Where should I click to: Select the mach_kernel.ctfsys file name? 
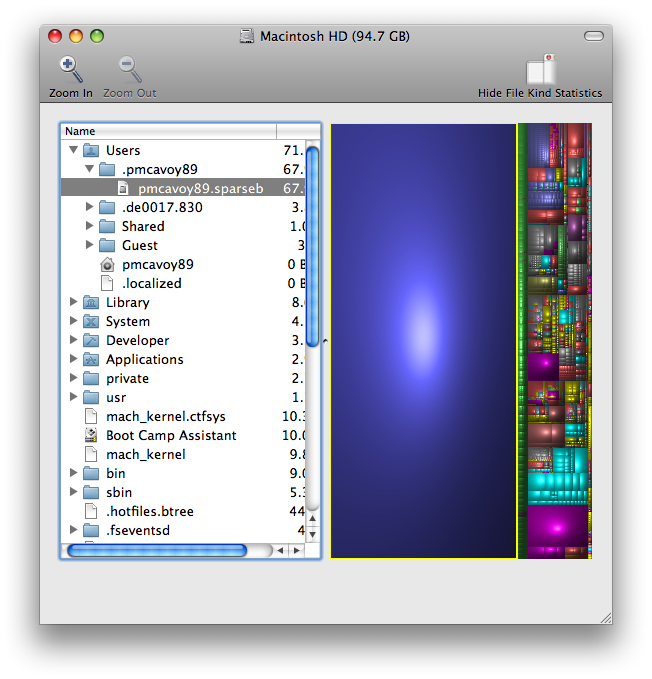166,417
